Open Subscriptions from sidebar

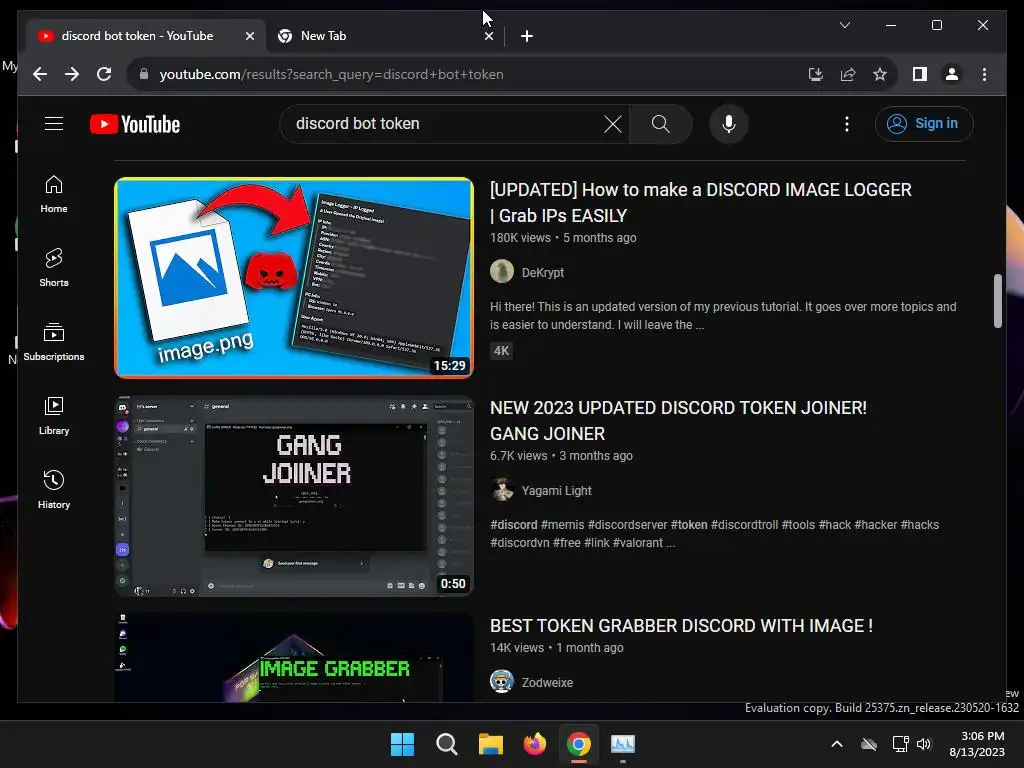tap(54, 342)
